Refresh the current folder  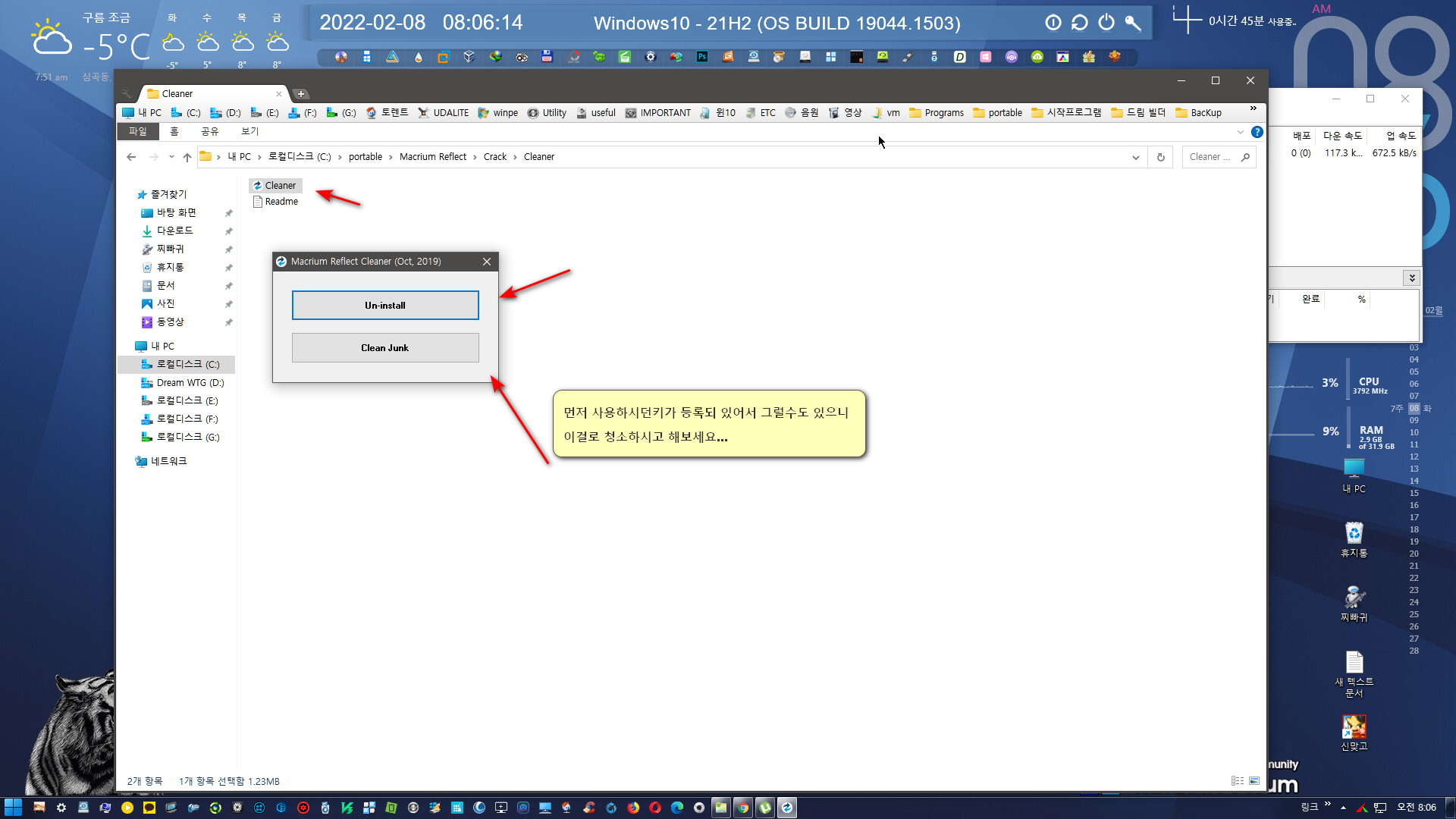point(1160,157)
